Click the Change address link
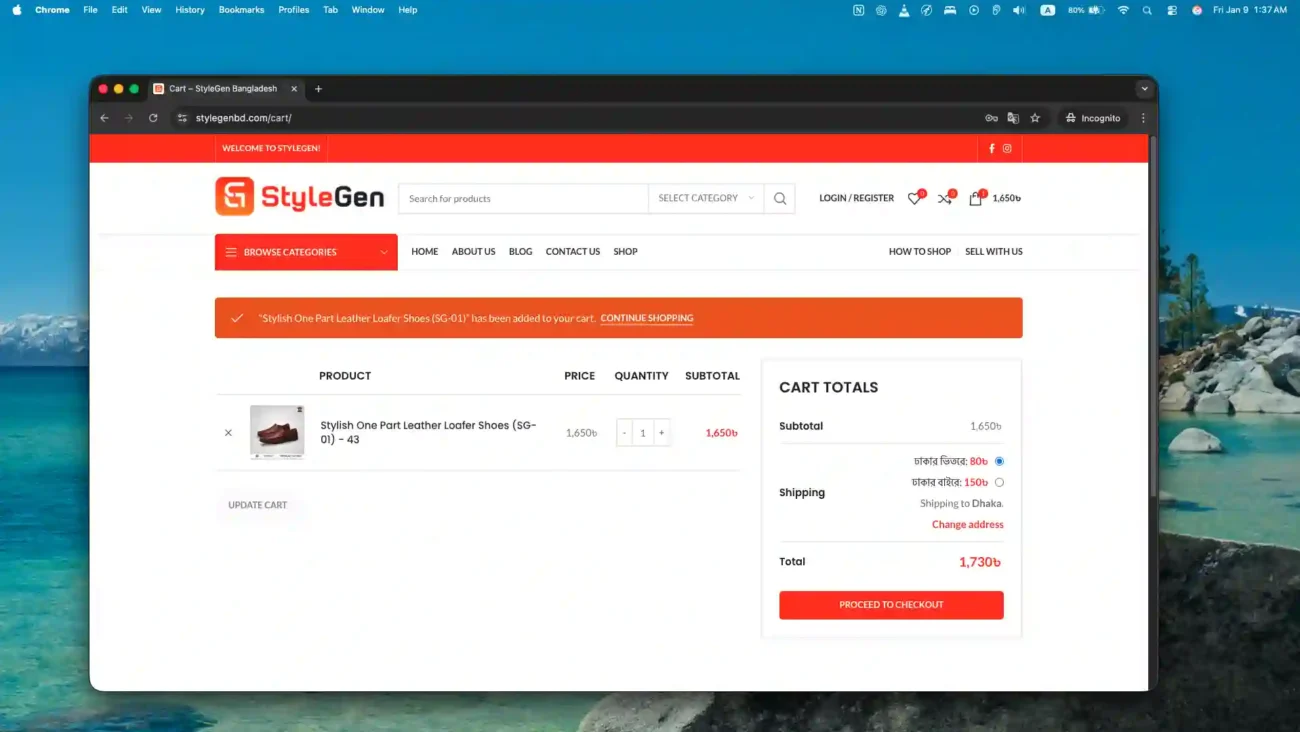The height and width of the screenshot is (732, 1300). [967, 524]
